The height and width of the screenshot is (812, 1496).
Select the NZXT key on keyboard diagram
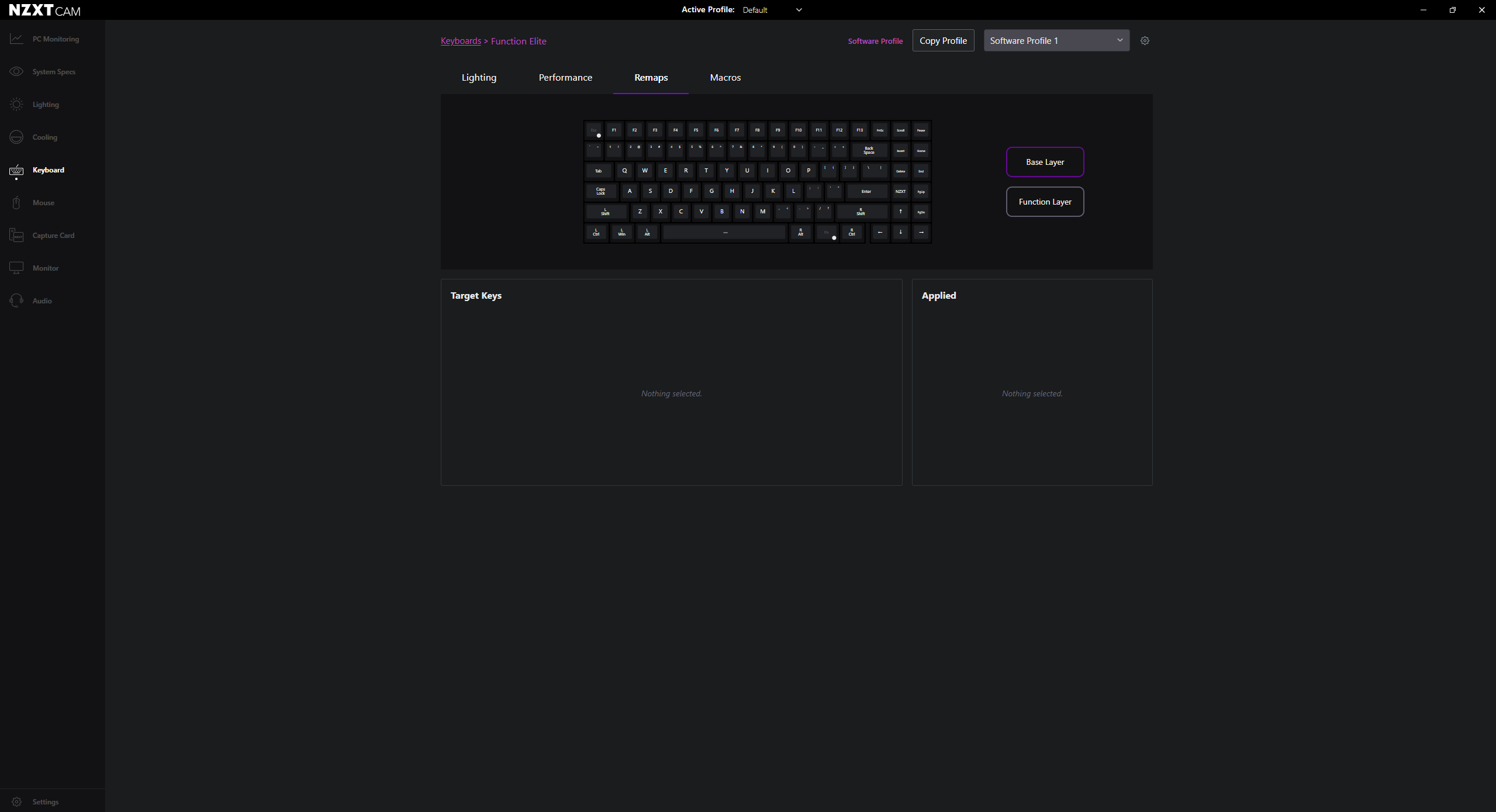(900, 191)
